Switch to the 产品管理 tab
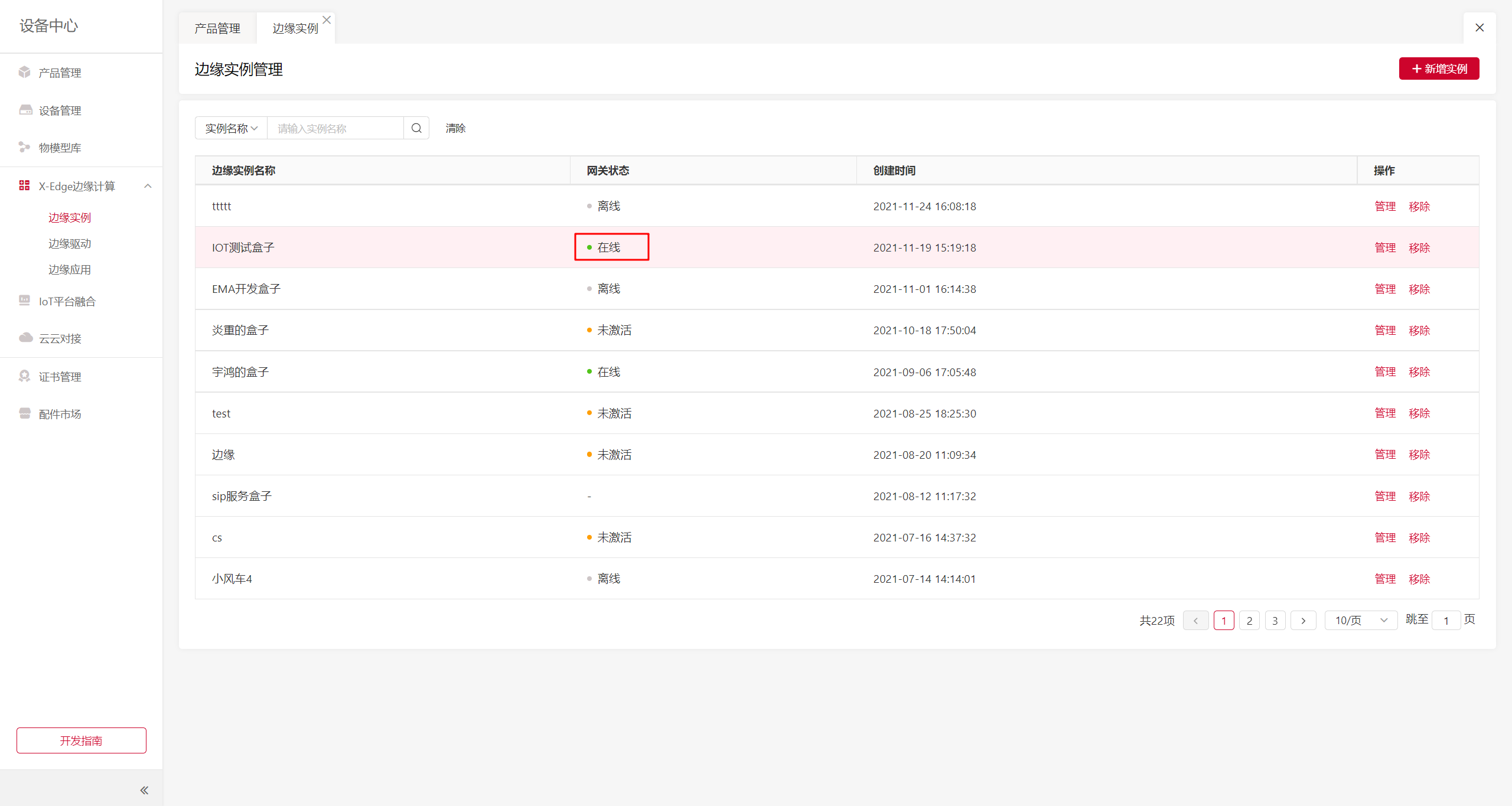This screenshot has height=806, width=1512. [217, 28]
